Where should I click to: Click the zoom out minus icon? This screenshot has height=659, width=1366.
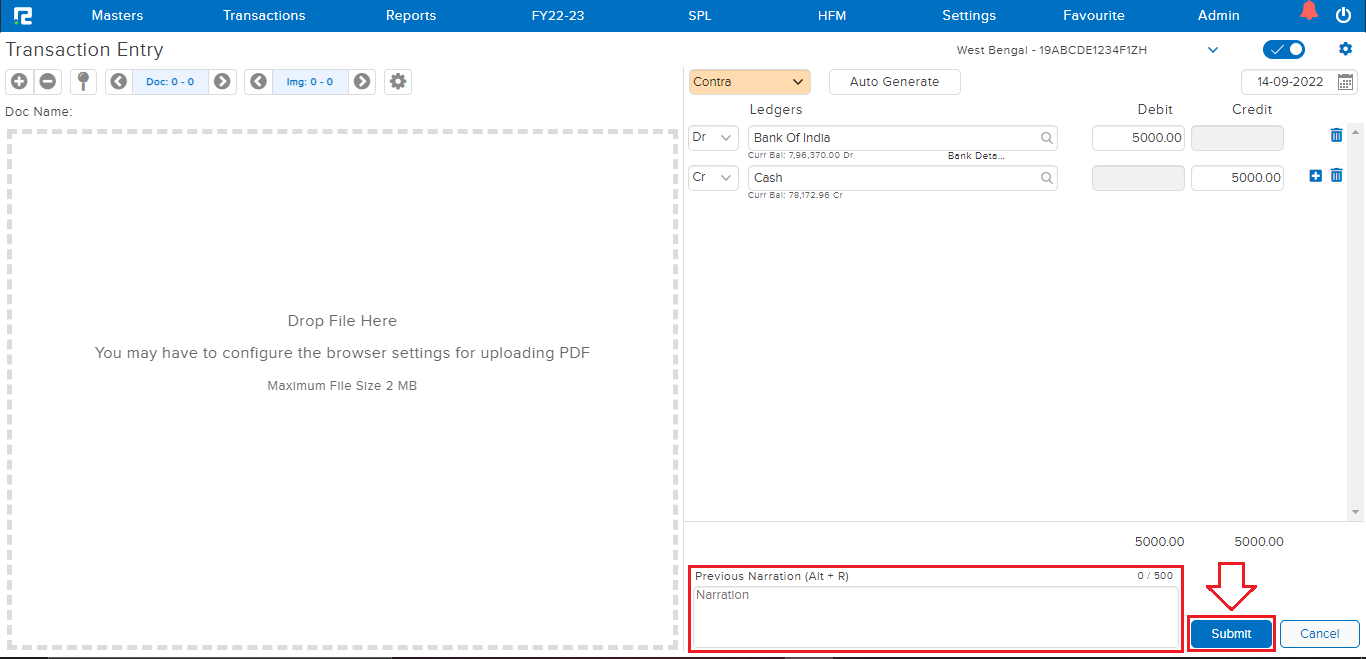coord(47,82)
